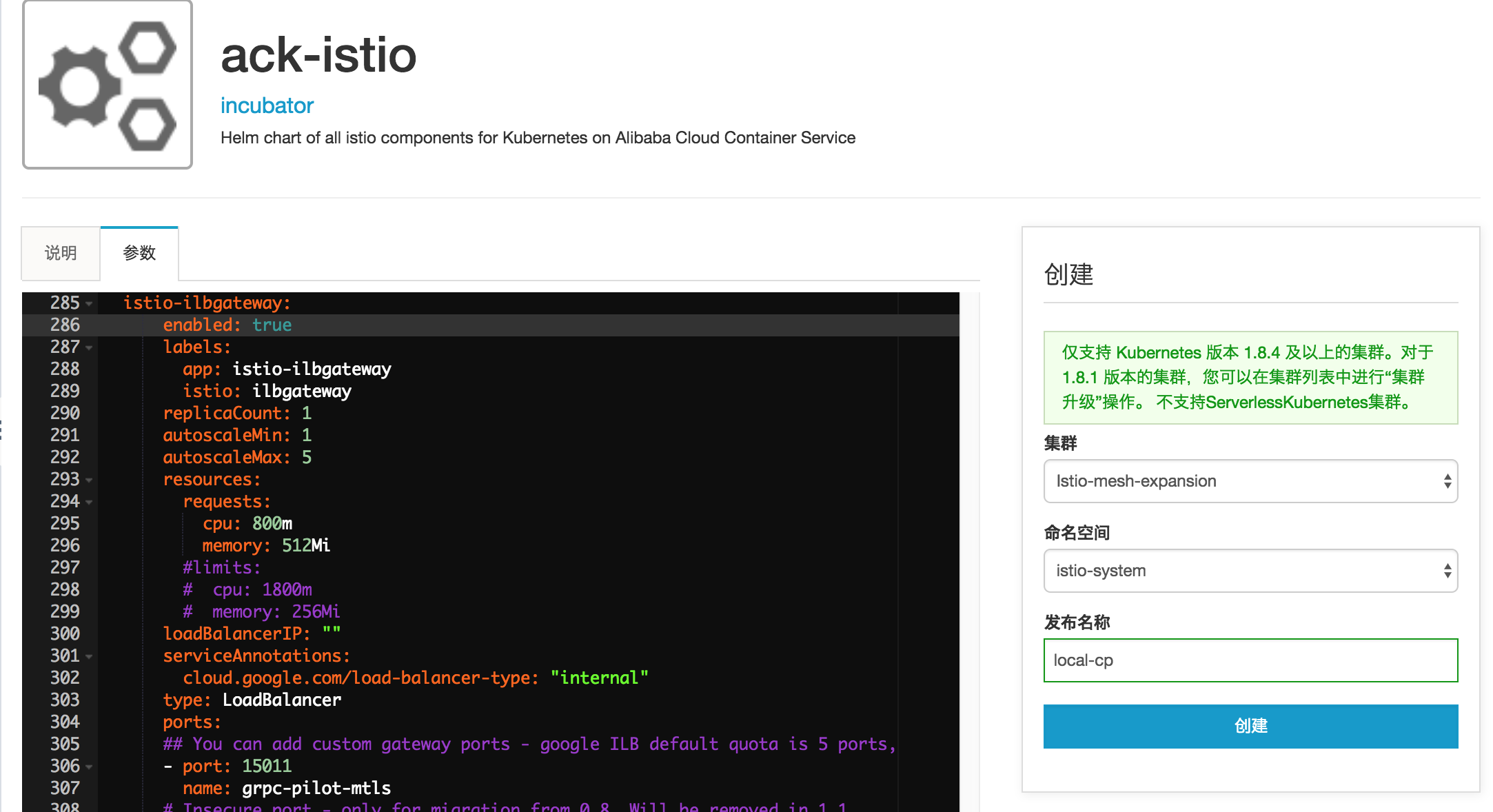Switch to the 说明 tab
This screenshot has width=1493, height=812.
[61, 253]
